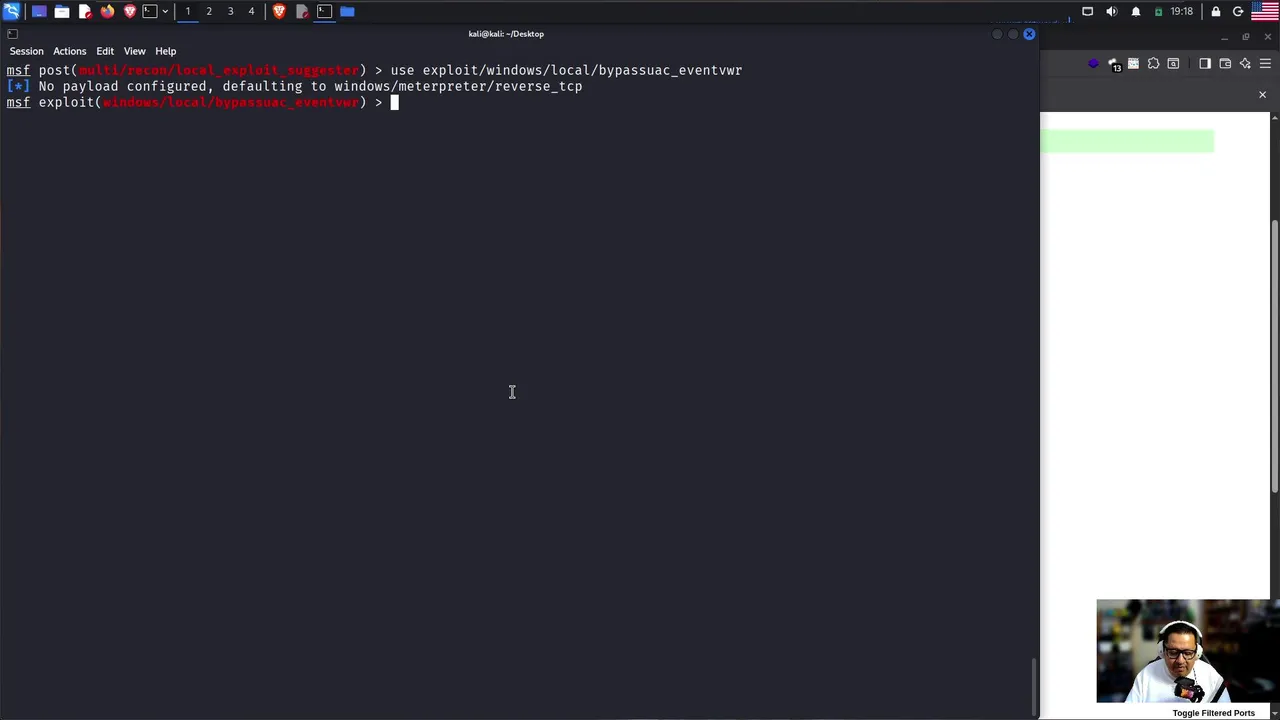Open the notifications bell icon
The width and height of the screenshot is (1280, 720).
pos(1136,11)
